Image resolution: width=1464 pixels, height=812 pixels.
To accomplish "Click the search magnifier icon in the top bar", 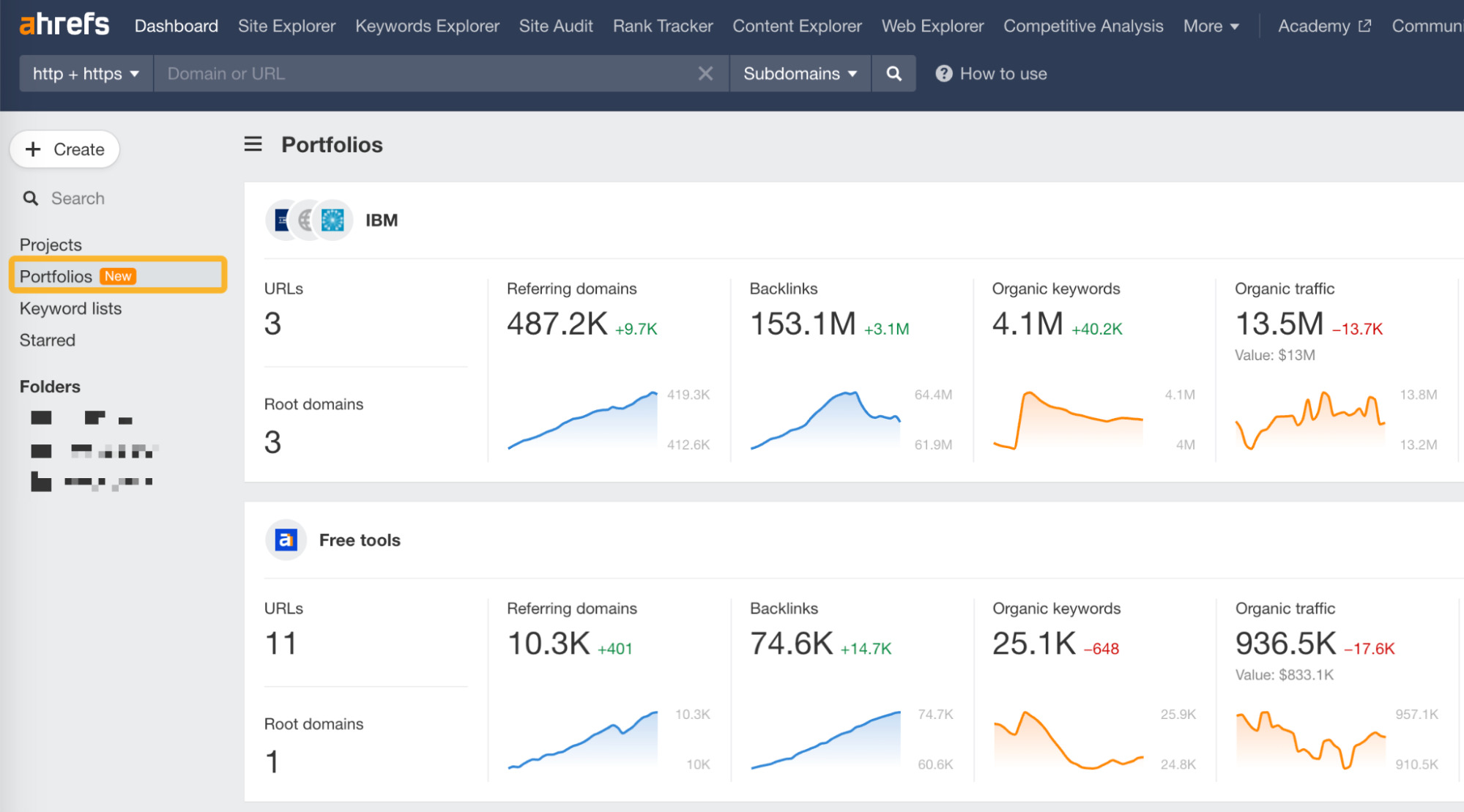I will pos(893,73).
